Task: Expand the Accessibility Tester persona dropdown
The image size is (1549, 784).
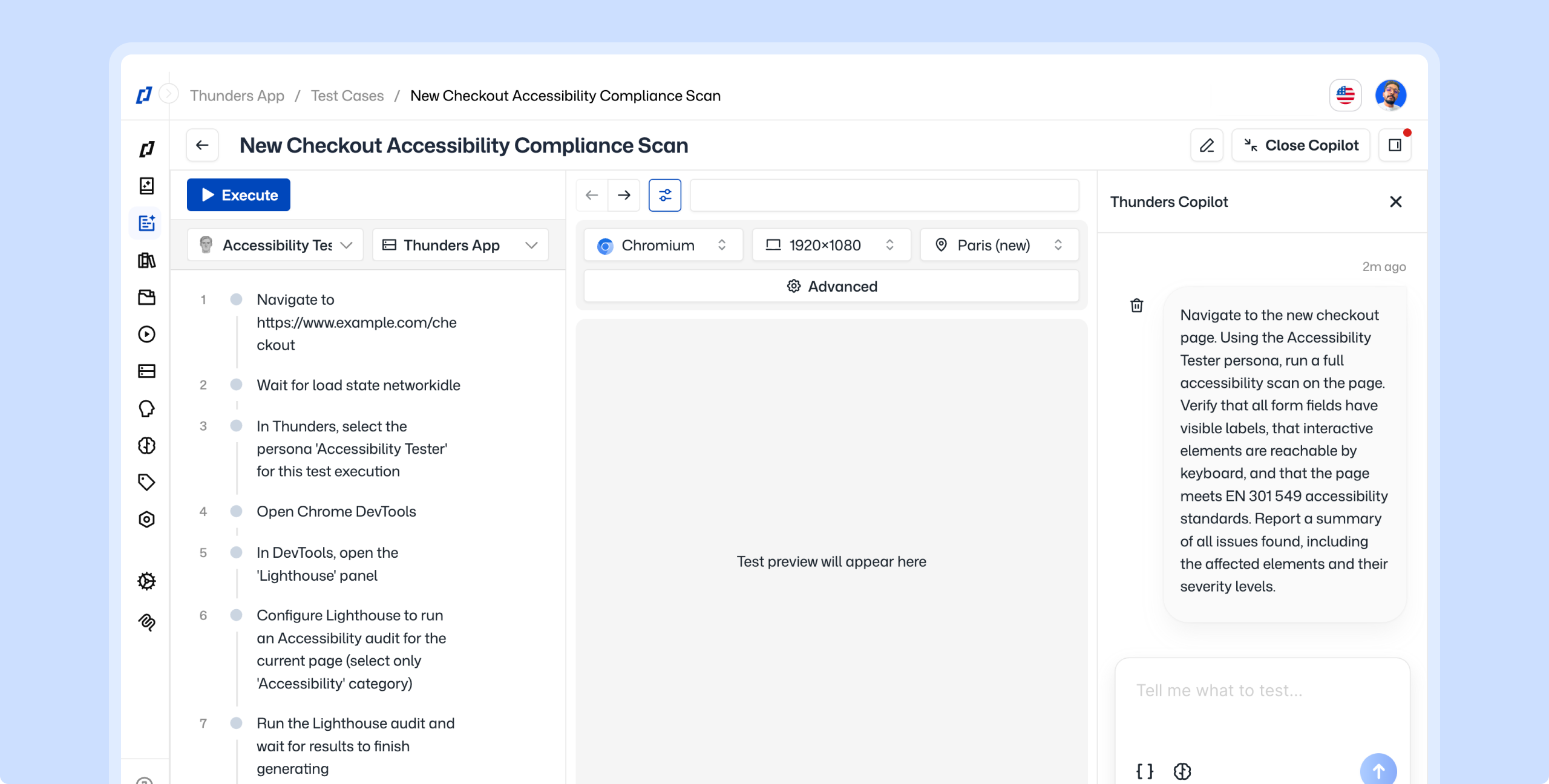Action: coord(275,245)
